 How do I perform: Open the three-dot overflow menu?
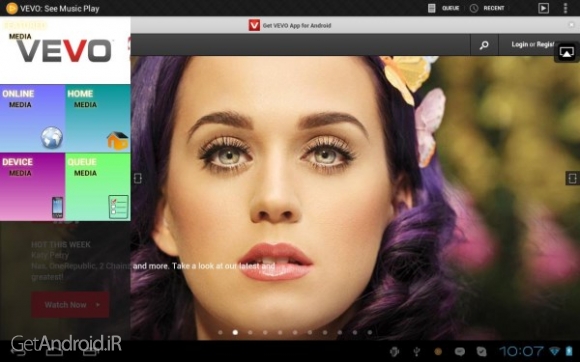click(x=565, y=8)
